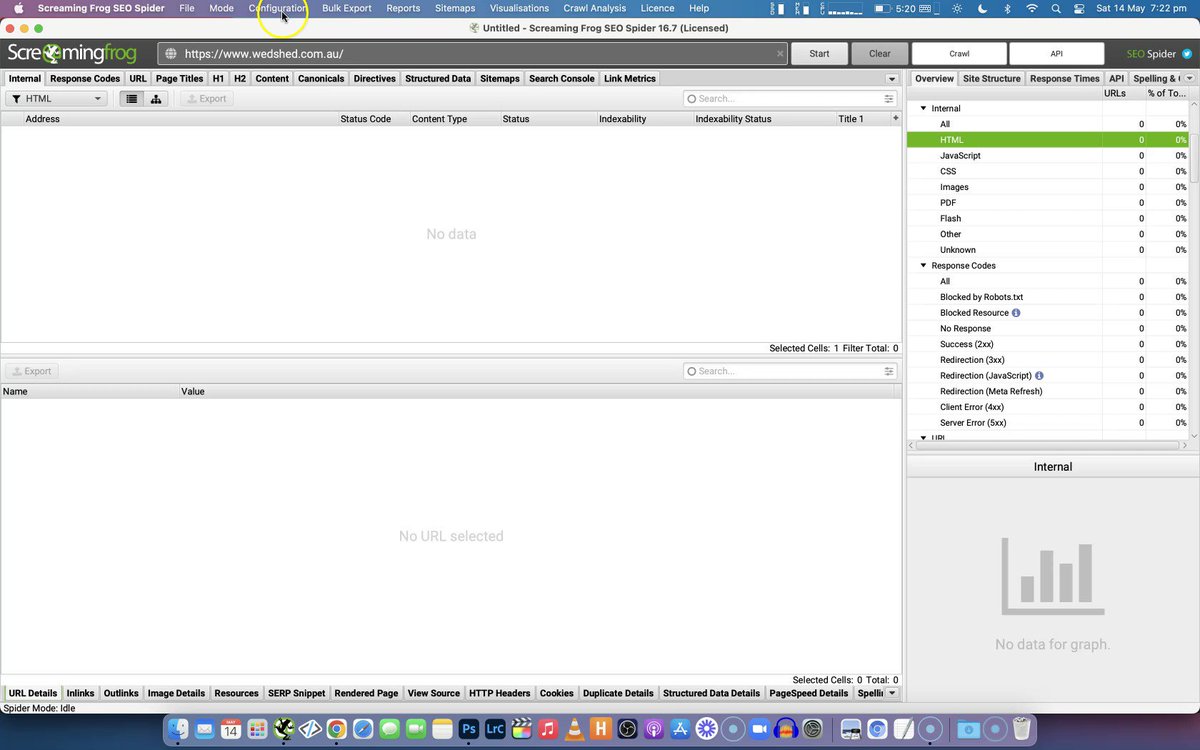Screen dimensions: 1200x750
Task: Click the lower Export button
Action: click(32, 371)
